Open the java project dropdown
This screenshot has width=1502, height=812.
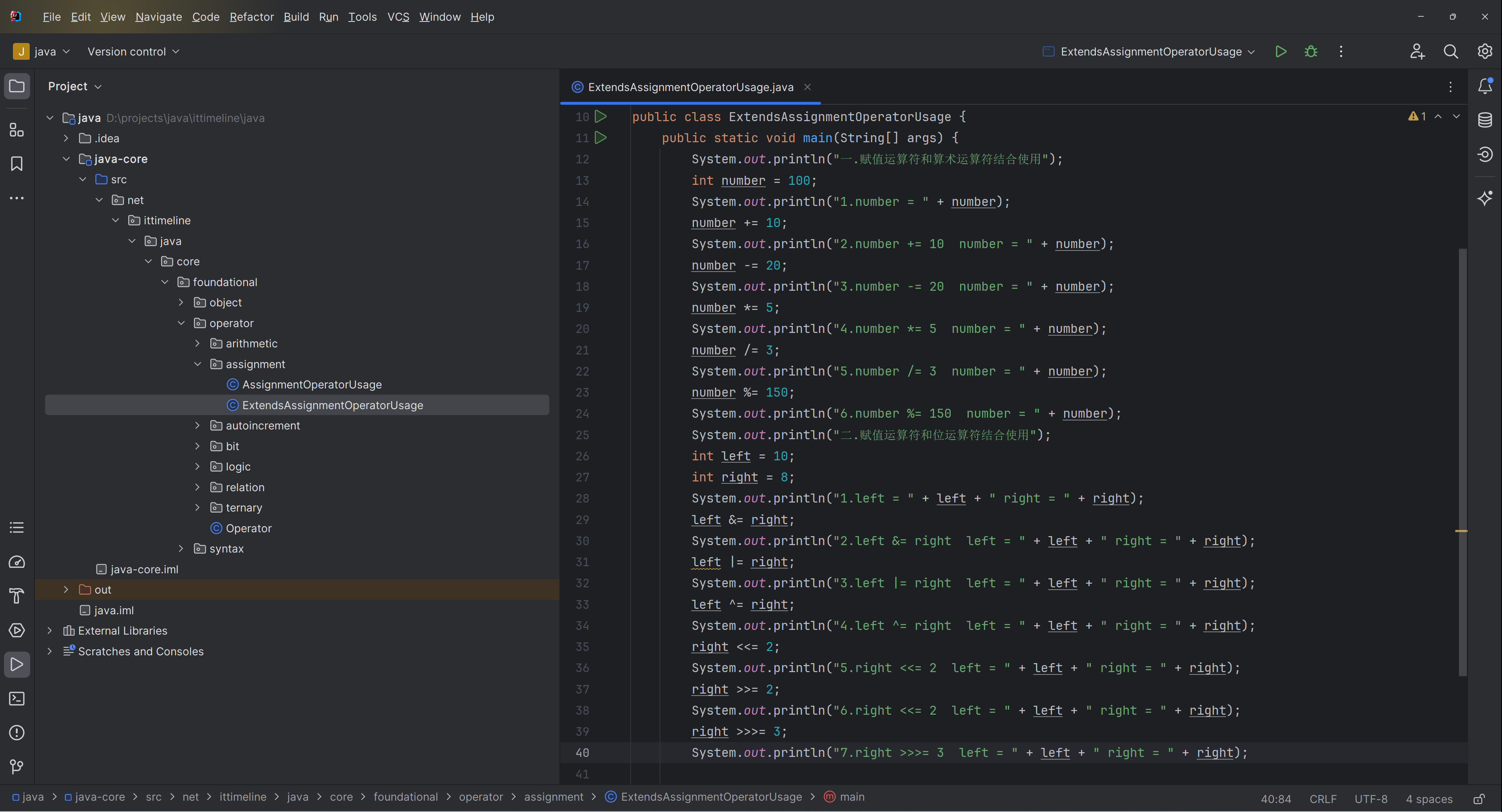41,52
